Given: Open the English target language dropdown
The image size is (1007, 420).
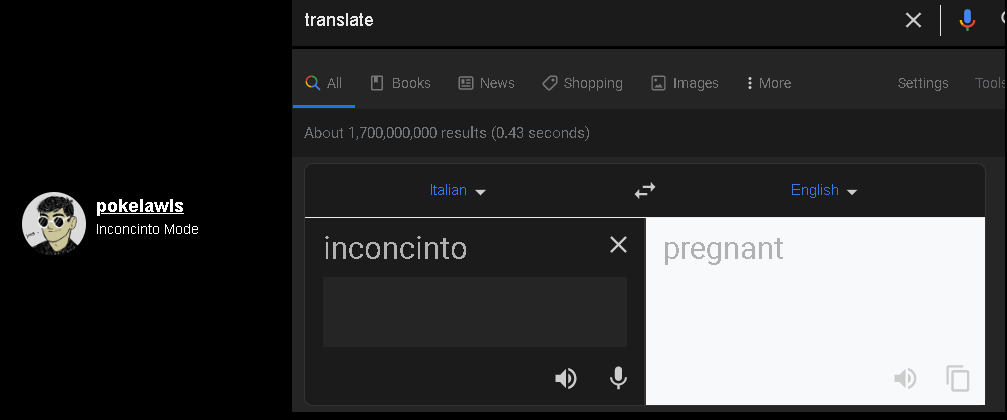Looking at the screenshot, I should coord(824,190).
